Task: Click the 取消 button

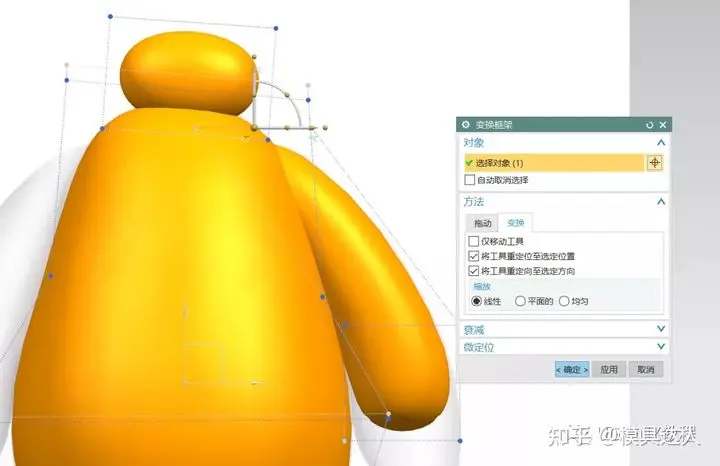Action: click(646, 369)
